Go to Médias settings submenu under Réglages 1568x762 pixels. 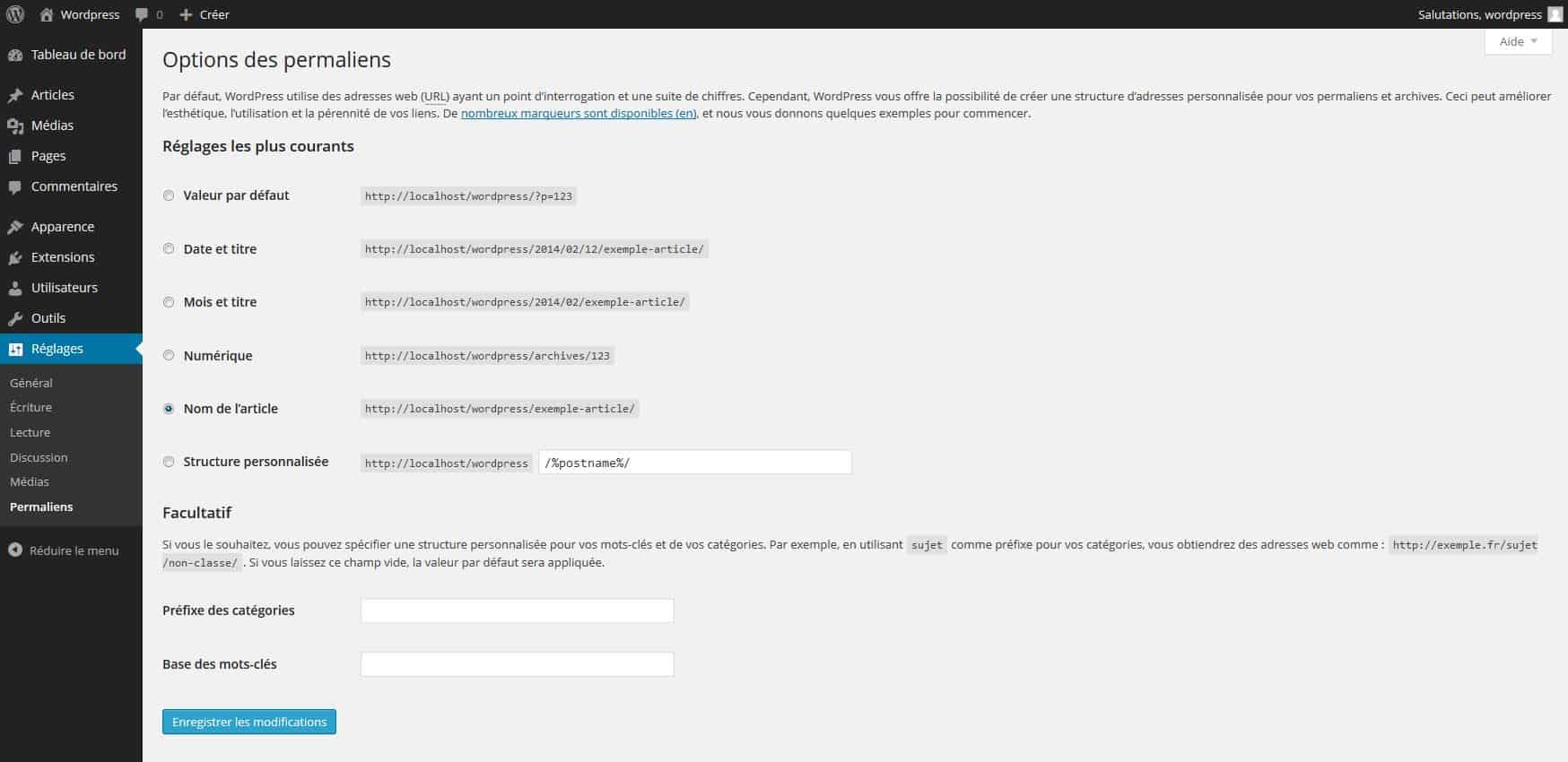pos(30,481)
